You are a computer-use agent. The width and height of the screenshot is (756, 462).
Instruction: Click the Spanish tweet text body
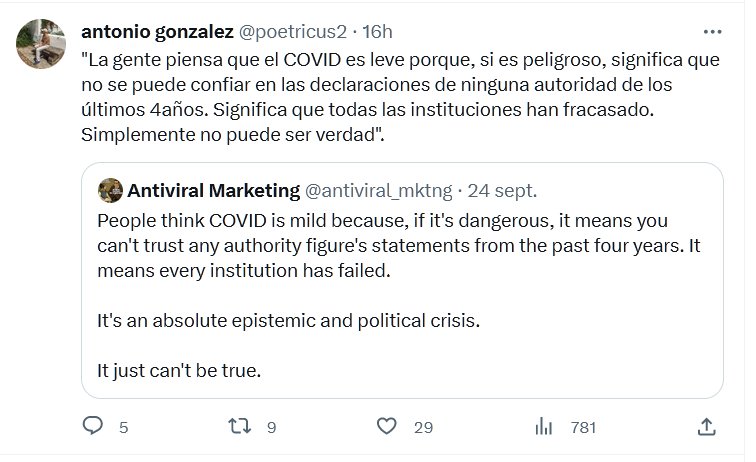[400, 97]
